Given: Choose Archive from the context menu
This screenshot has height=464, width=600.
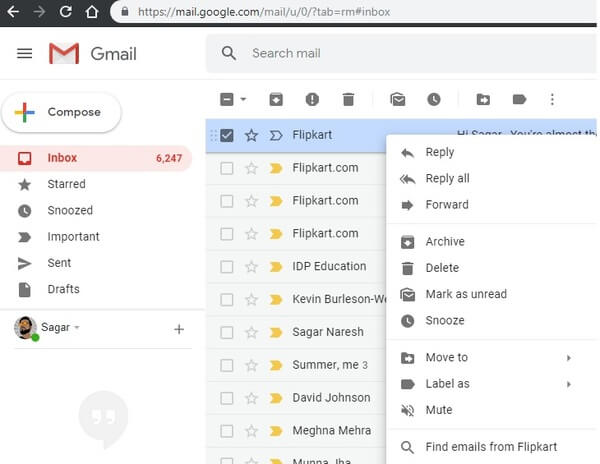Looking at the screenshot, I should click(492, 242).
